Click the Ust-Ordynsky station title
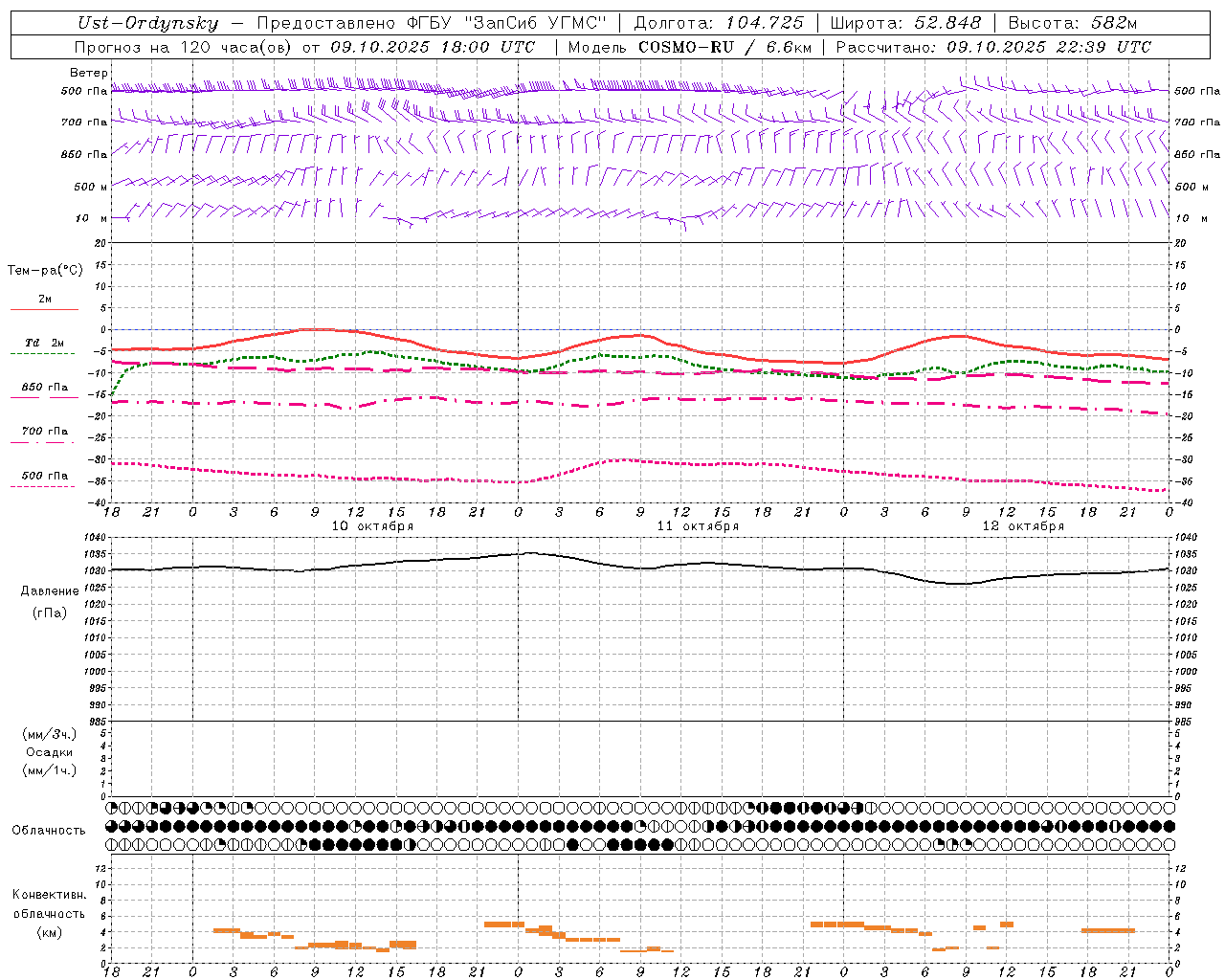 pos(147,23)
